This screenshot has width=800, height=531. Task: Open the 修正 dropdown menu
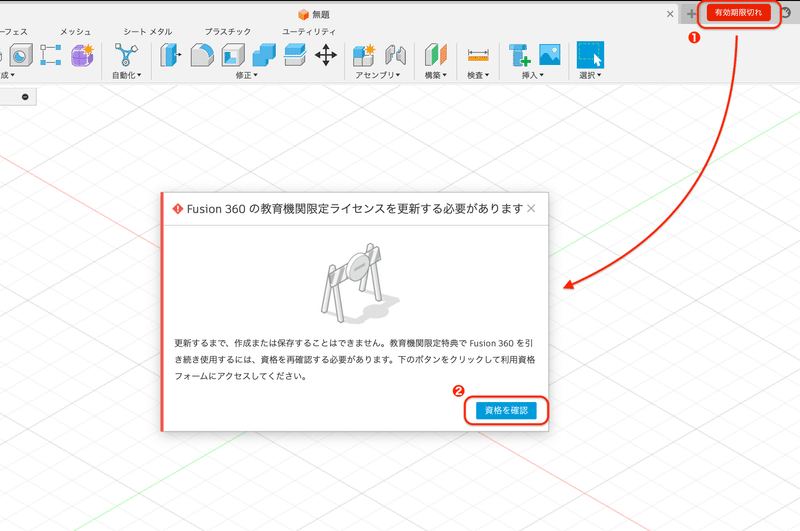(246, 75)
